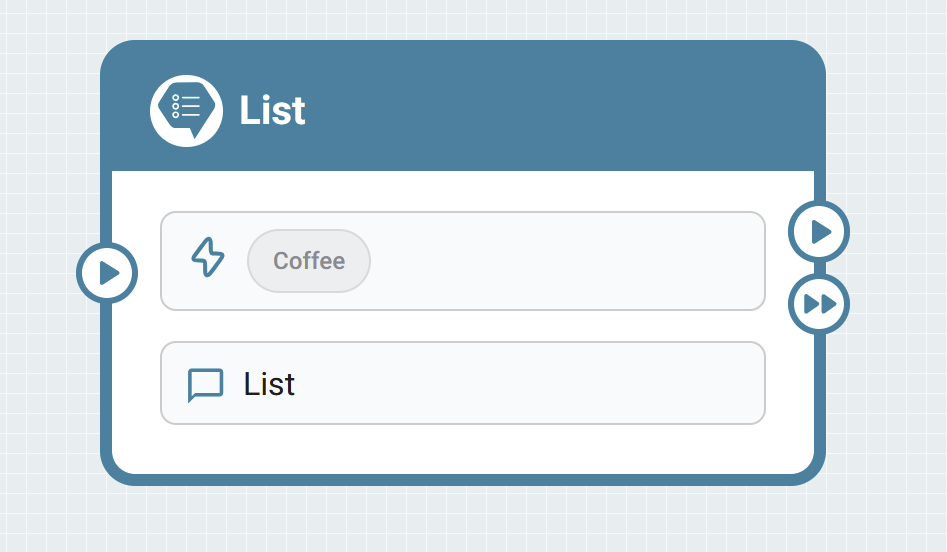Click empty canvas above the List node
The width and height of the screenshot is (947, 552).
point(462,18)
